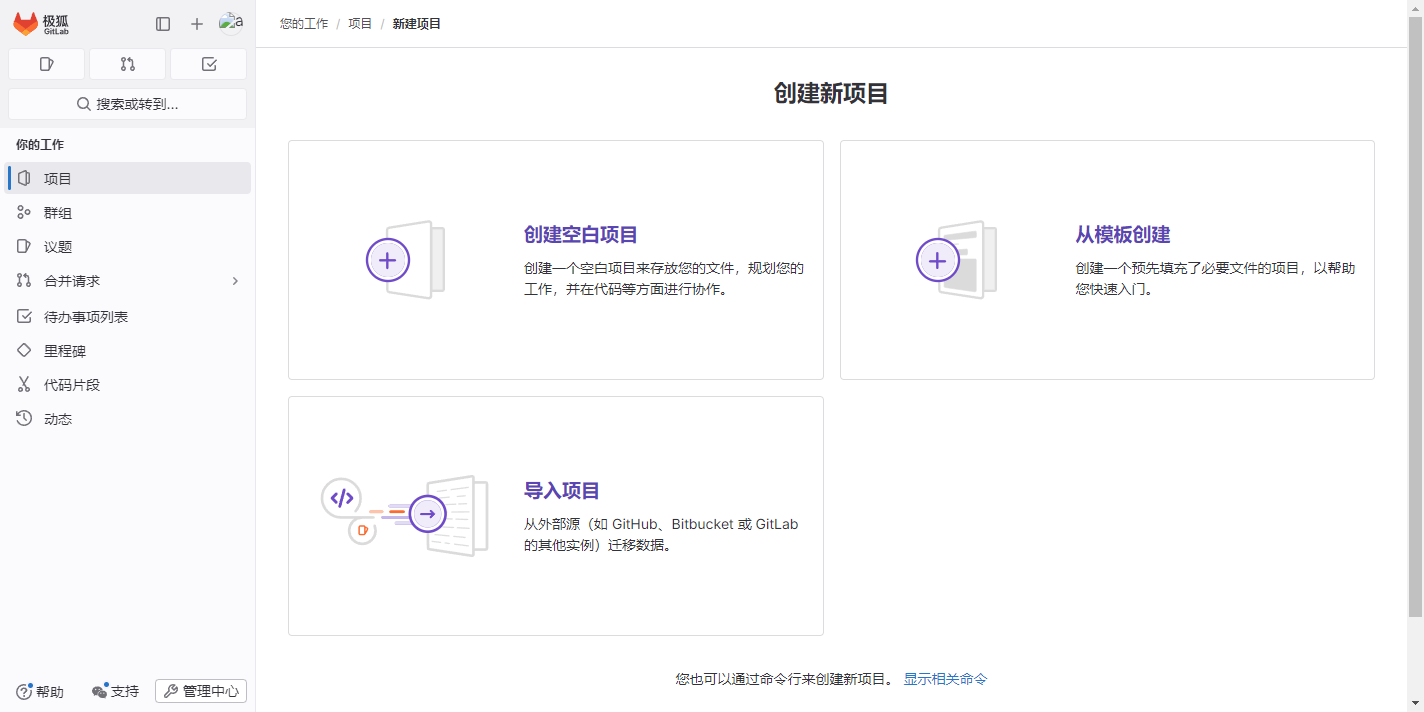Open assigned issues shortcut icon
Viewport: 1424px width, 712px height.
[x=46, y=64]
